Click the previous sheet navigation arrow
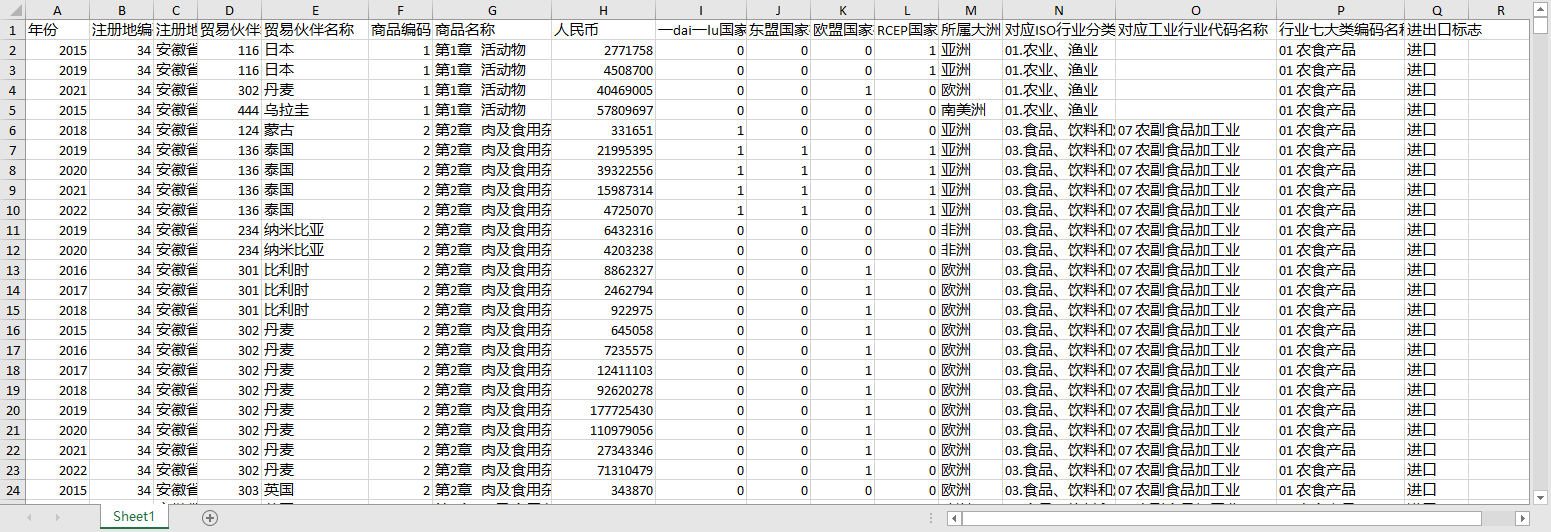Screen dimensions: 1551x532 (29, 517)
